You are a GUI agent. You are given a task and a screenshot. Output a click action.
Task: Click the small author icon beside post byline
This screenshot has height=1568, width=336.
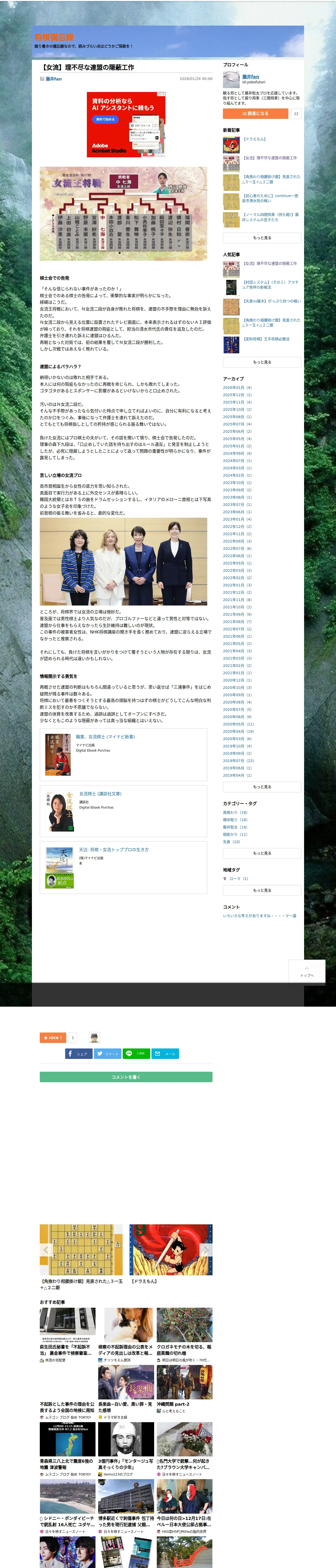coord(42,79)
